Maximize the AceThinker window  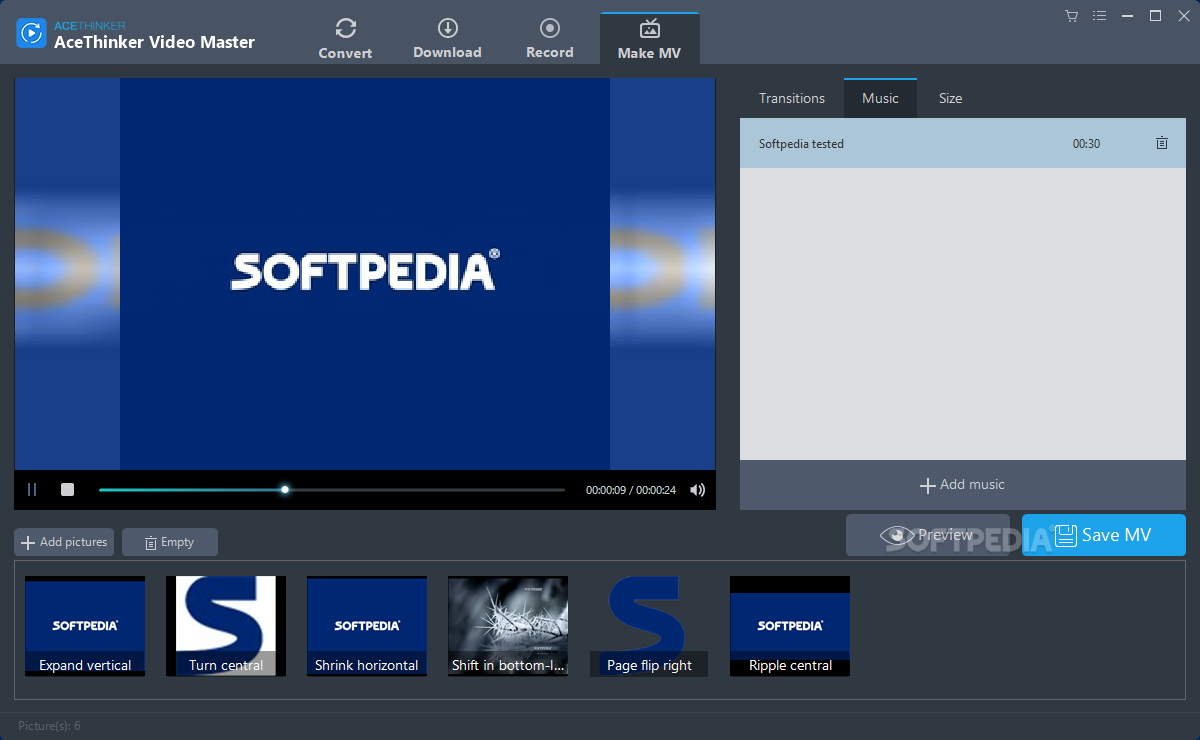tap(1155, 15)
